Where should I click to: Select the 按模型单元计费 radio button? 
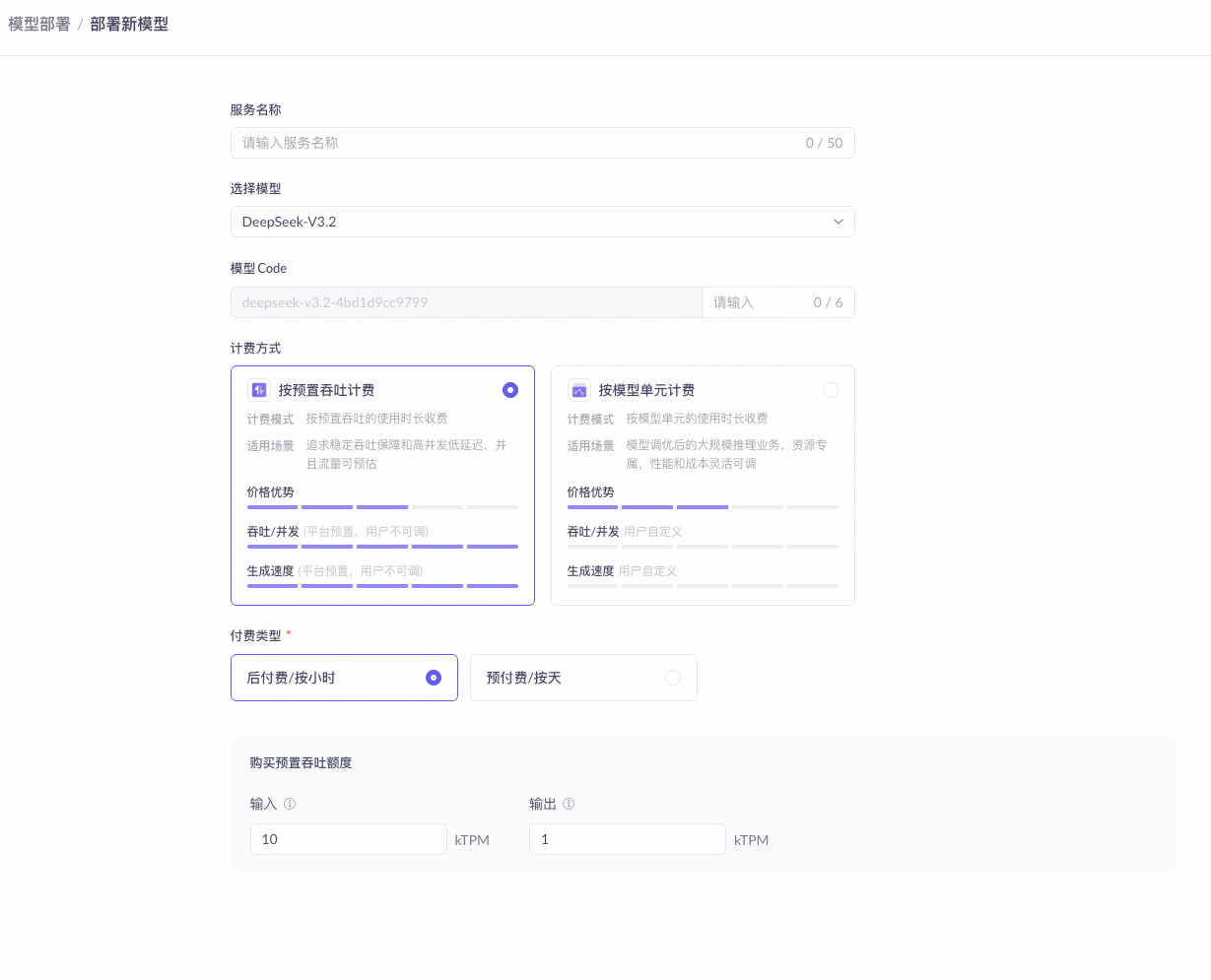831,390
